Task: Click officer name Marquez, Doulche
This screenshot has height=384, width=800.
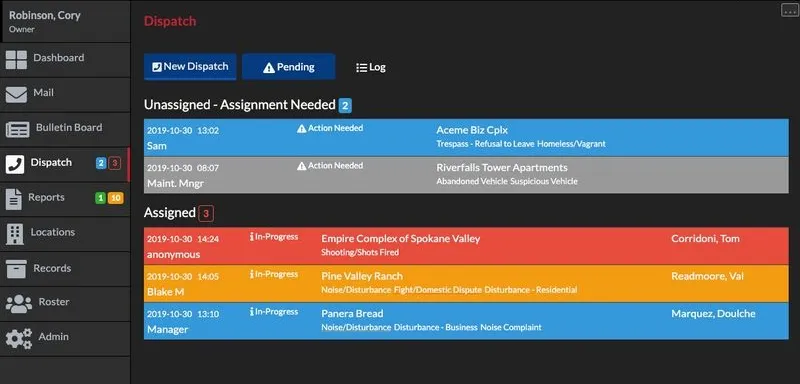Action: (x=713, y=314)
